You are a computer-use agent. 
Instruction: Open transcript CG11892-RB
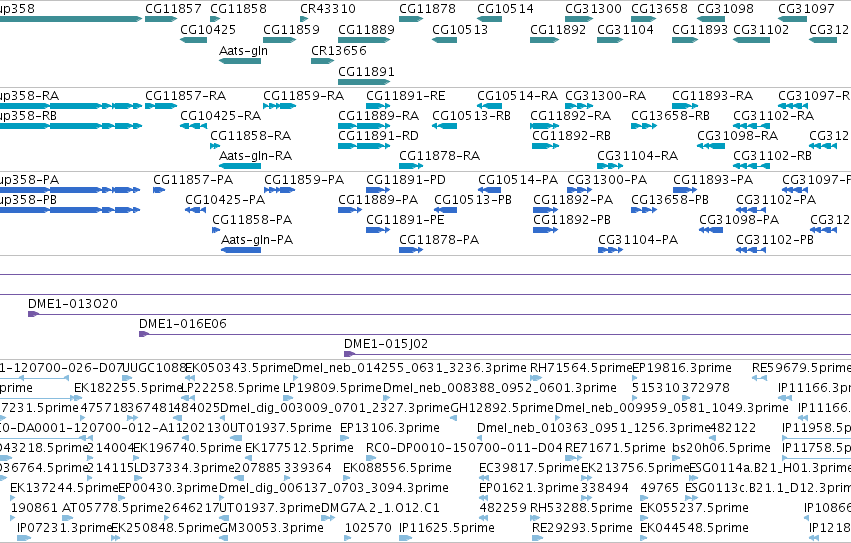[x=571, y=136]
